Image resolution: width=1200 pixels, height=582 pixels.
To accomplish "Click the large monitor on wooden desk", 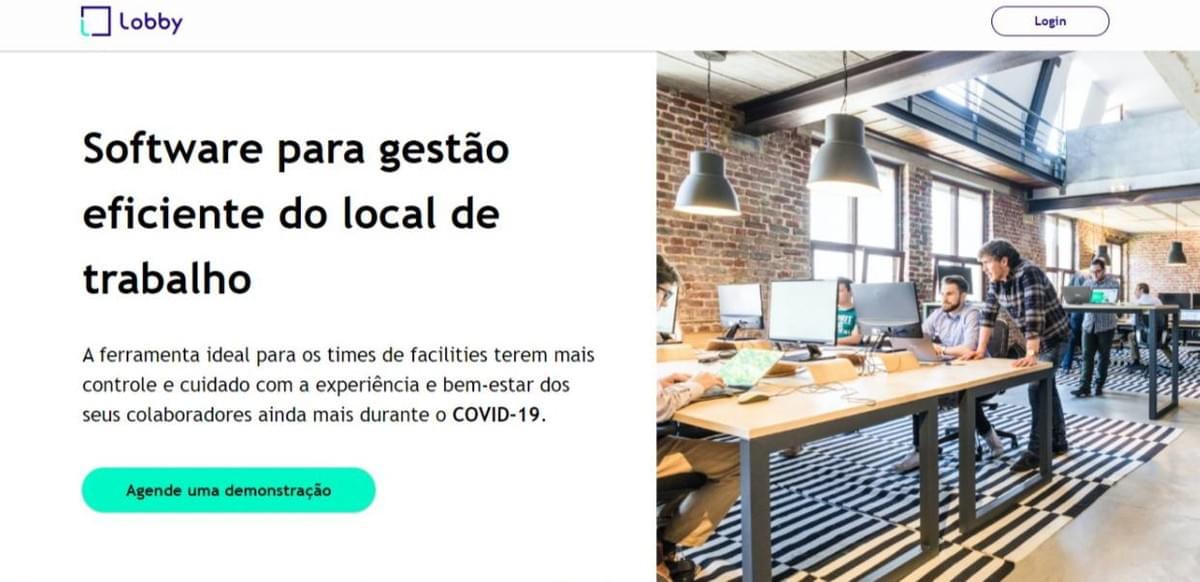I will coord(802,313).
